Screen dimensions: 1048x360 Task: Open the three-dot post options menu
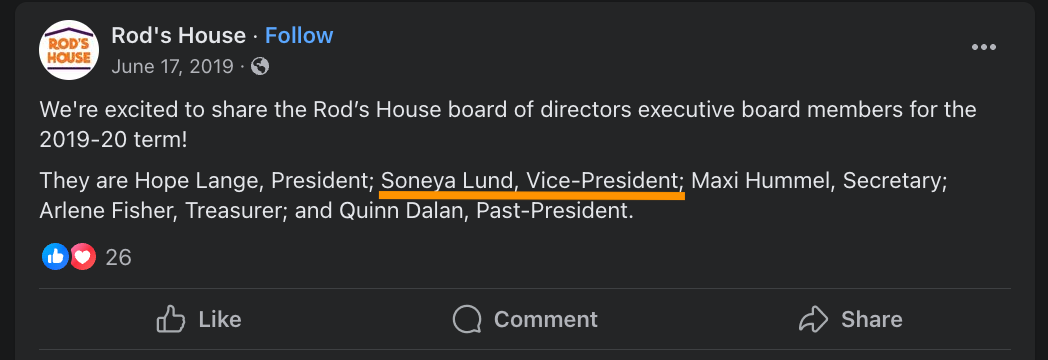pyautogui.click(x=984, y=47)
